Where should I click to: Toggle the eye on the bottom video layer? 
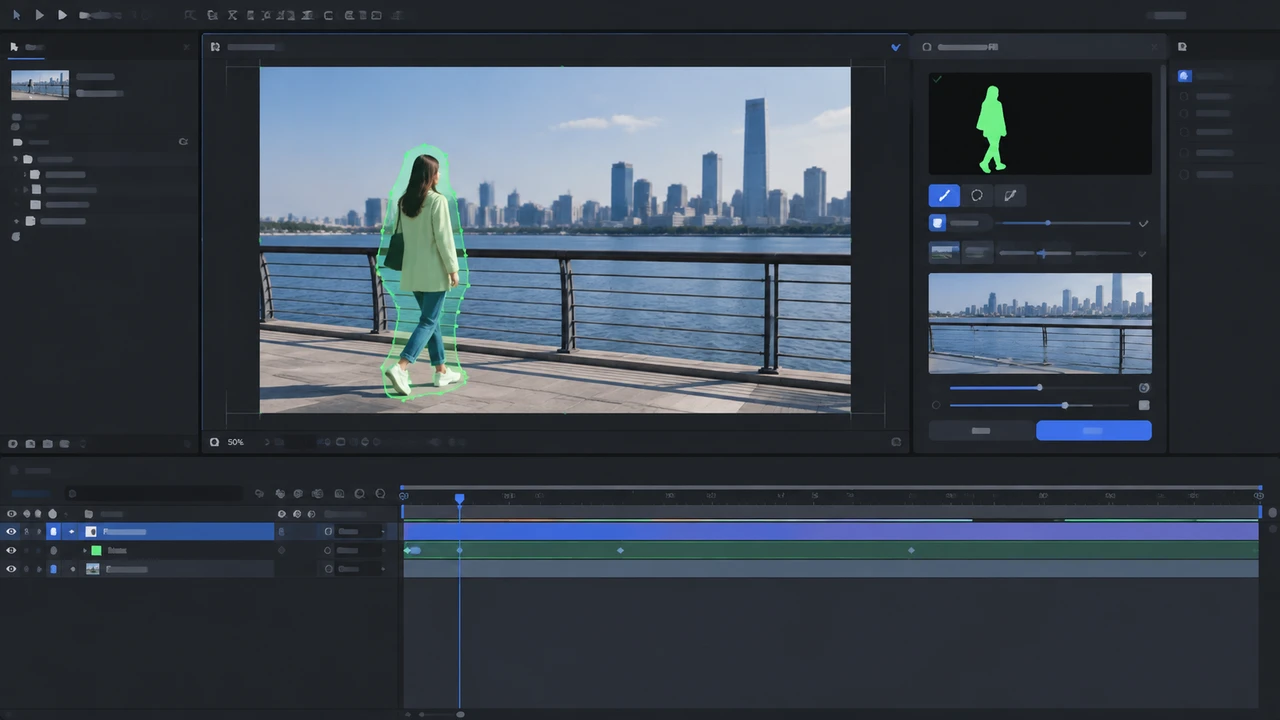coord(12,569)
